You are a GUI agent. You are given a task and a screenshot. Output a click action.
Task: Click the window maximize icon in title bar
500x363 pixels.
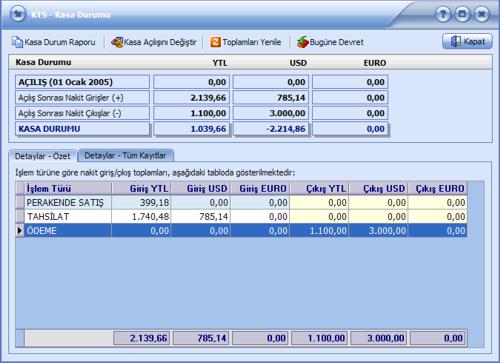[x=462, y=14]
